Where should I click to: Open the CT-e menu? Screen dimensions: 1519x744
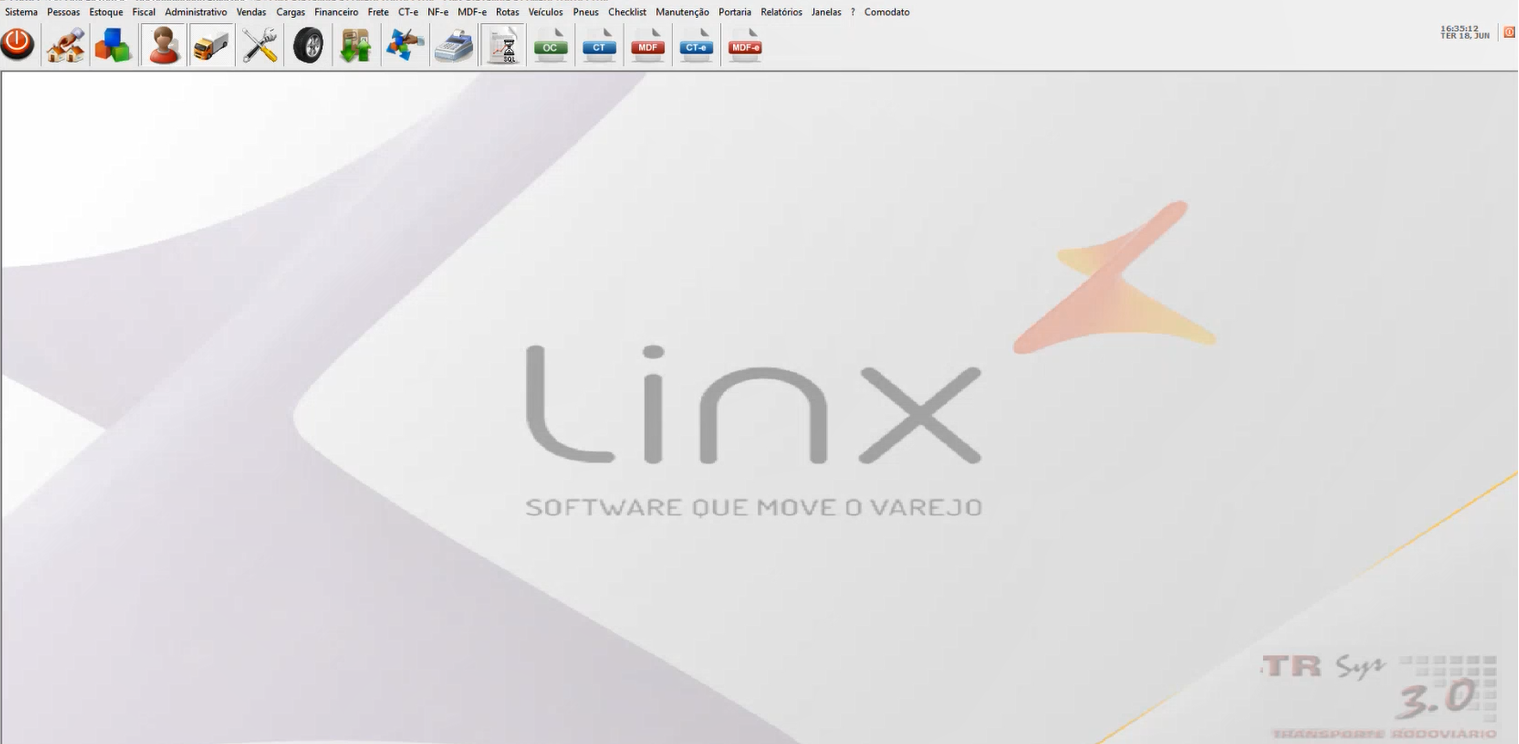coord(408,12)
